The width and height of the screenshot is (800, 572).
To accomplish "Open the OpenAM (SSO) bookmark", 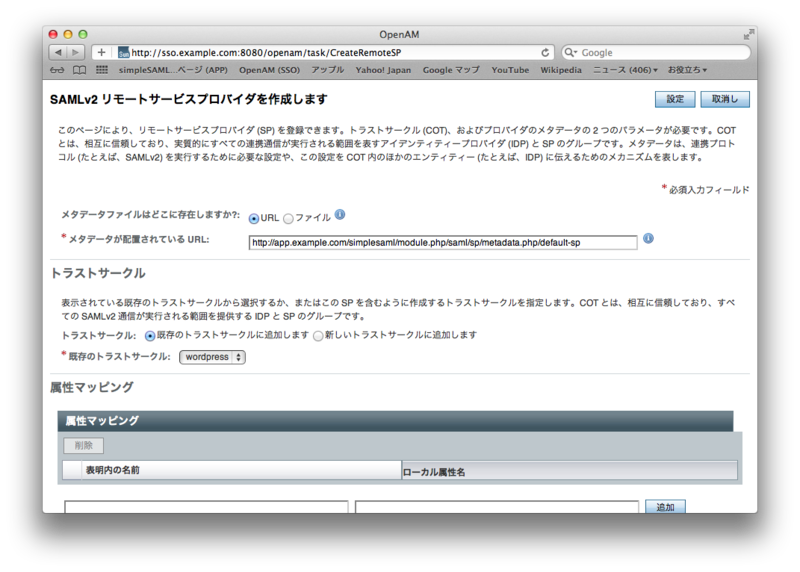I will [x=269, y=70].
